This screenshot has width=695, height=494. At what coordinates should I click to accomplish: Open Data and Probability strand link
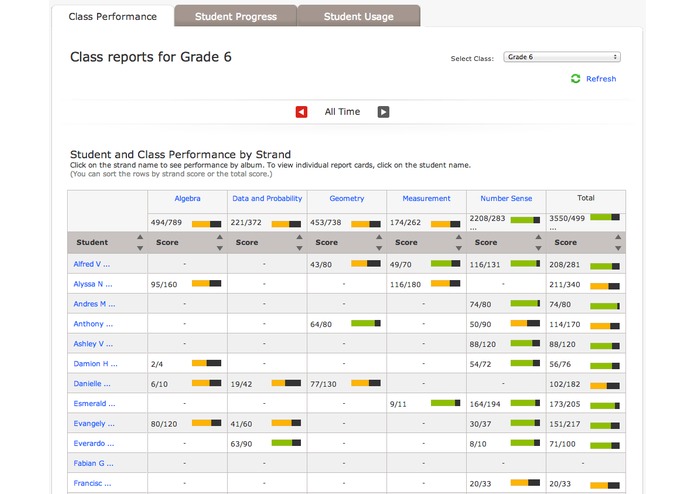(x=267, y=198)
